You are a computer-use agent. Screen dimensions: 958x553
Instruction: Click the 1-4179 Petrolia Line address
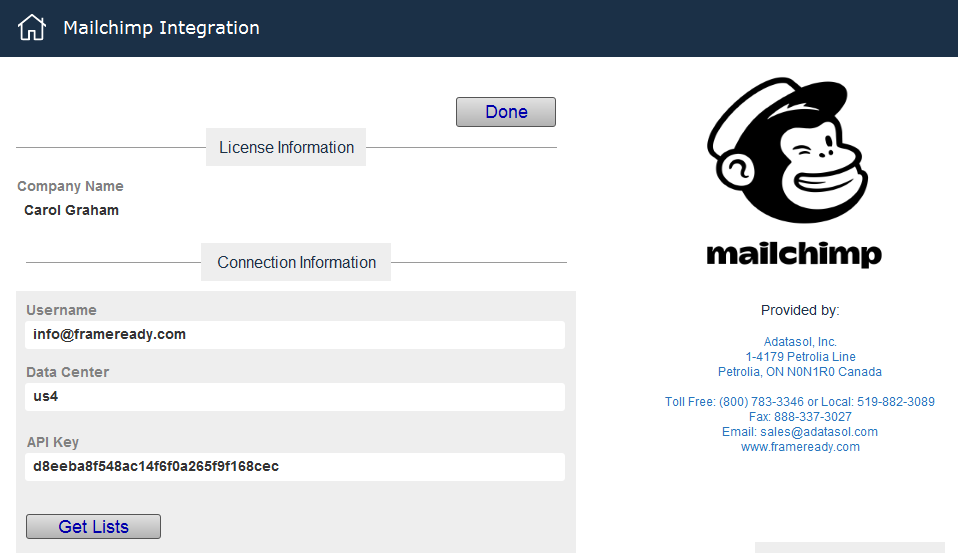(800, 357)
